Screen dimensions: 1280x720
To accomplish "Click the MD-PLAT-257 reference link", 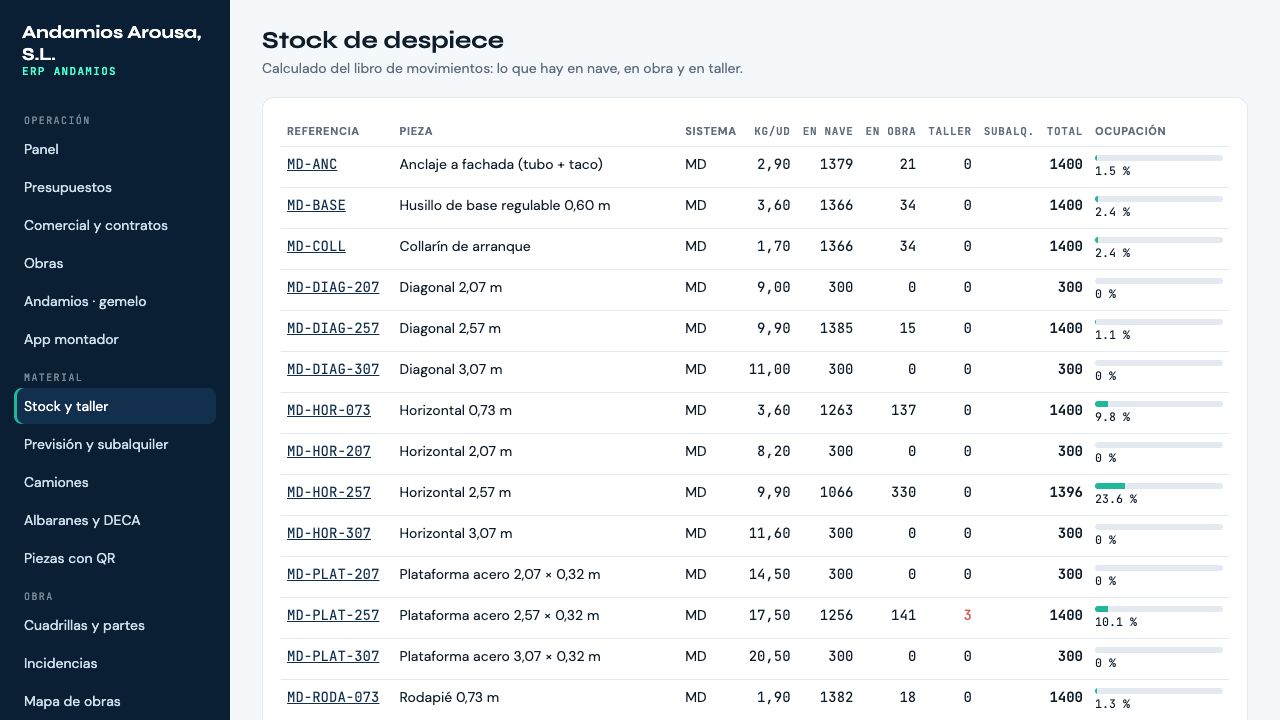I will [x=333, y=615].
